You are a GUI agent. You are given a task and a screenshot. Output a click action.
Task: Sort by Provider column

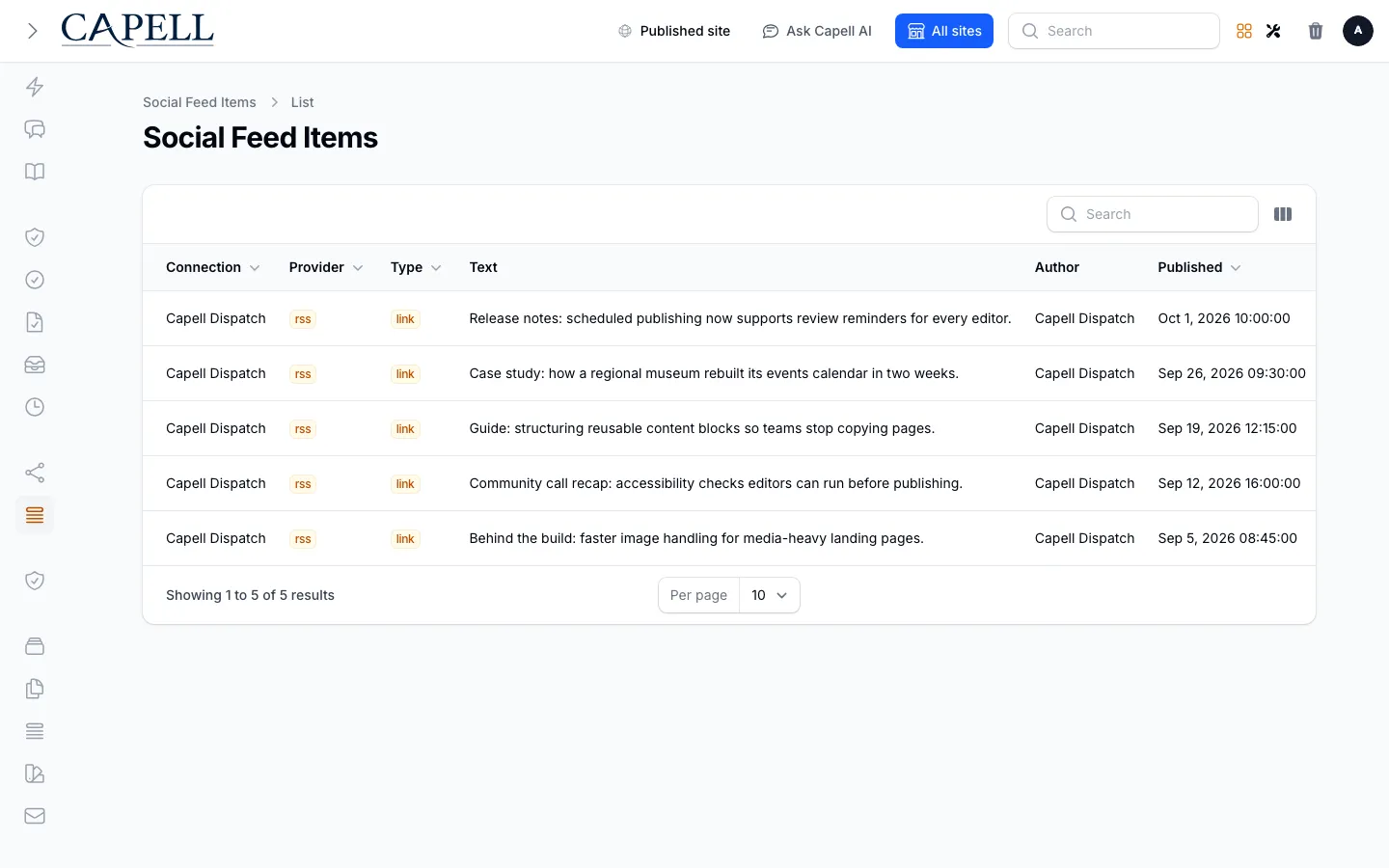(x=326, y=267)
